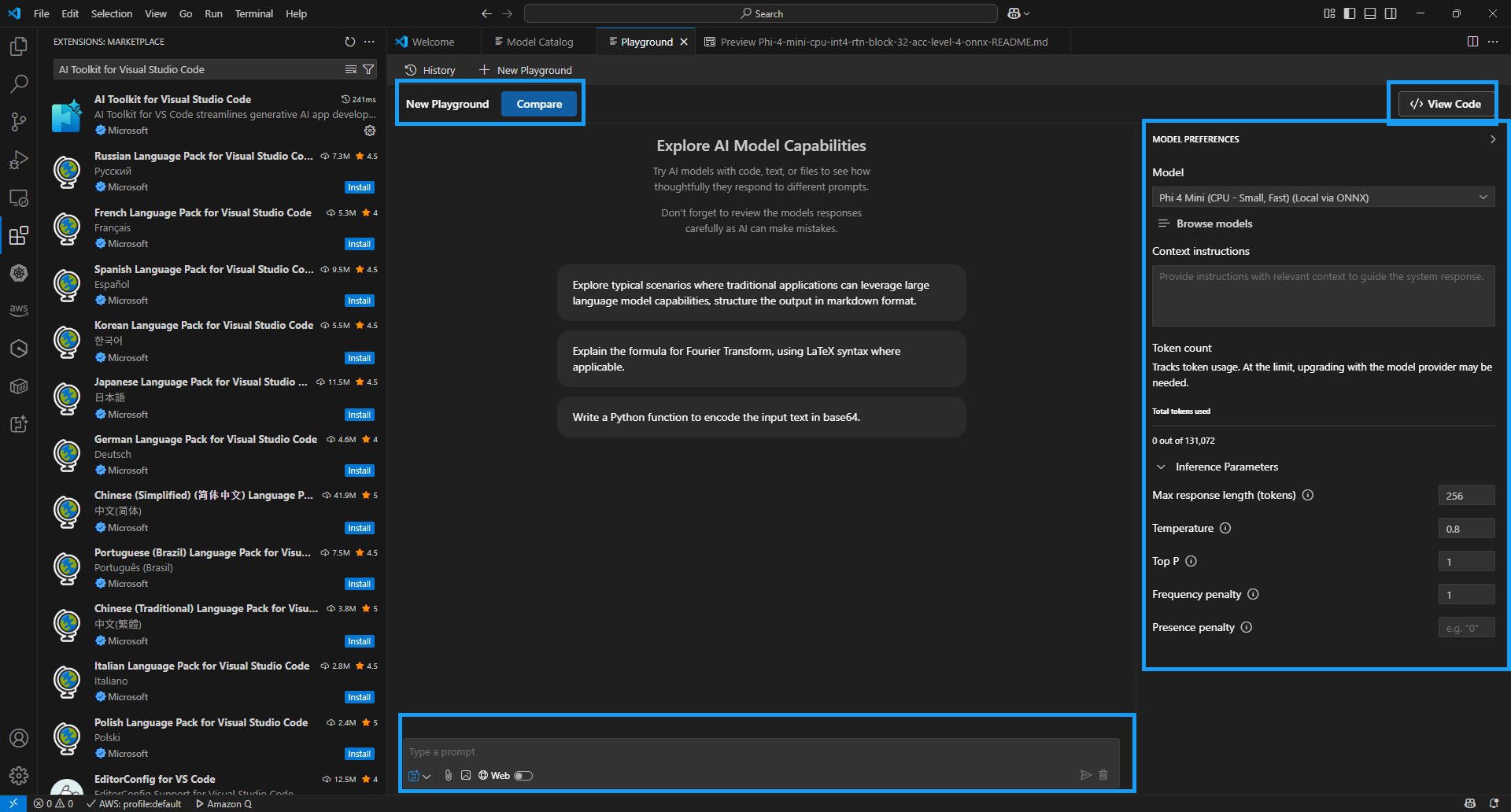This screenshot has height=812, width=1511.
Task: Switch to the Model Catalog tab
Action: pyautogui.click(x=538, y=42)
